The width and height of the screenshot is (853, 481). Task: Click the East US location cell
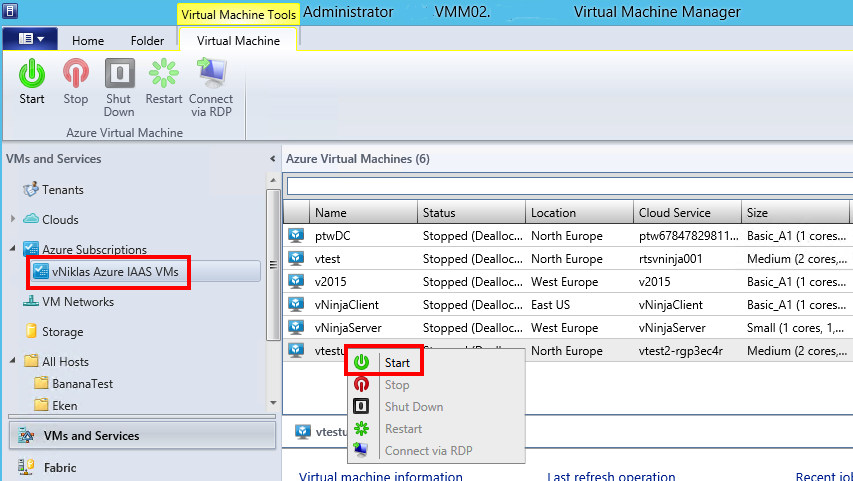(550, 305)
